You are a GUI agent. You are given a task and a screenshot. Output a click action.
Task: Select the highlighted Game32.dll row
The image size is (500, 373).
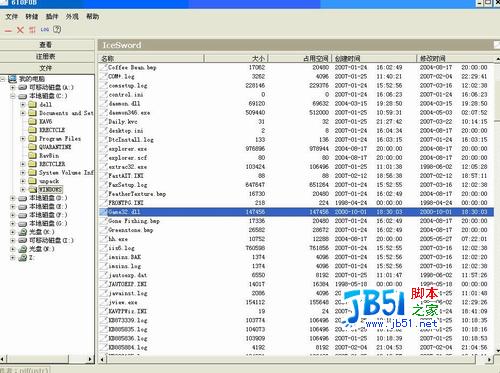tap(296, 212)
